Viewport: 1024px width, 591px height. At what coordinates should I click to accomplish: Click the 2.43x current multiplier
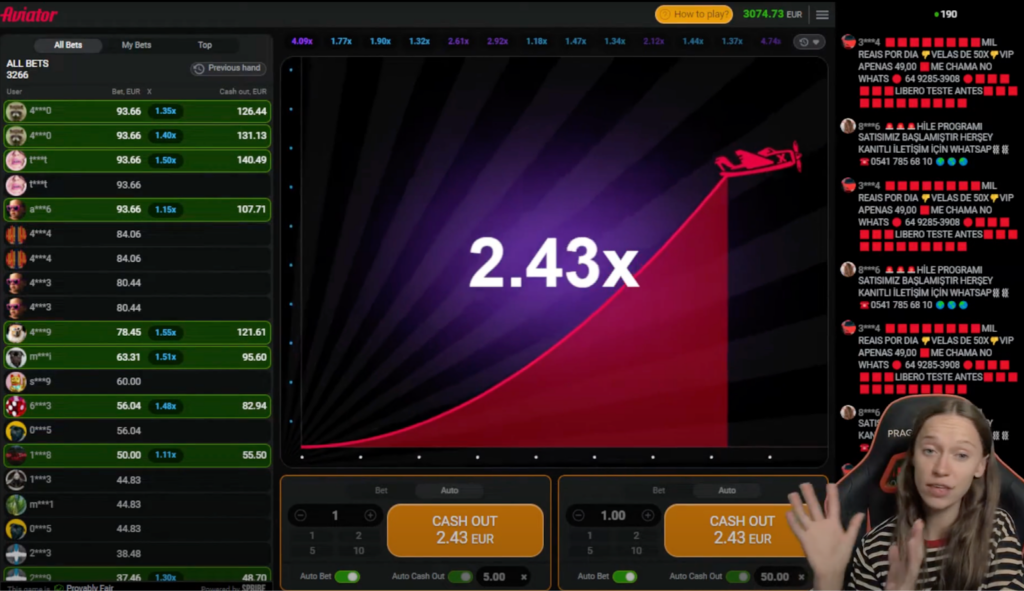coord(553,263)
